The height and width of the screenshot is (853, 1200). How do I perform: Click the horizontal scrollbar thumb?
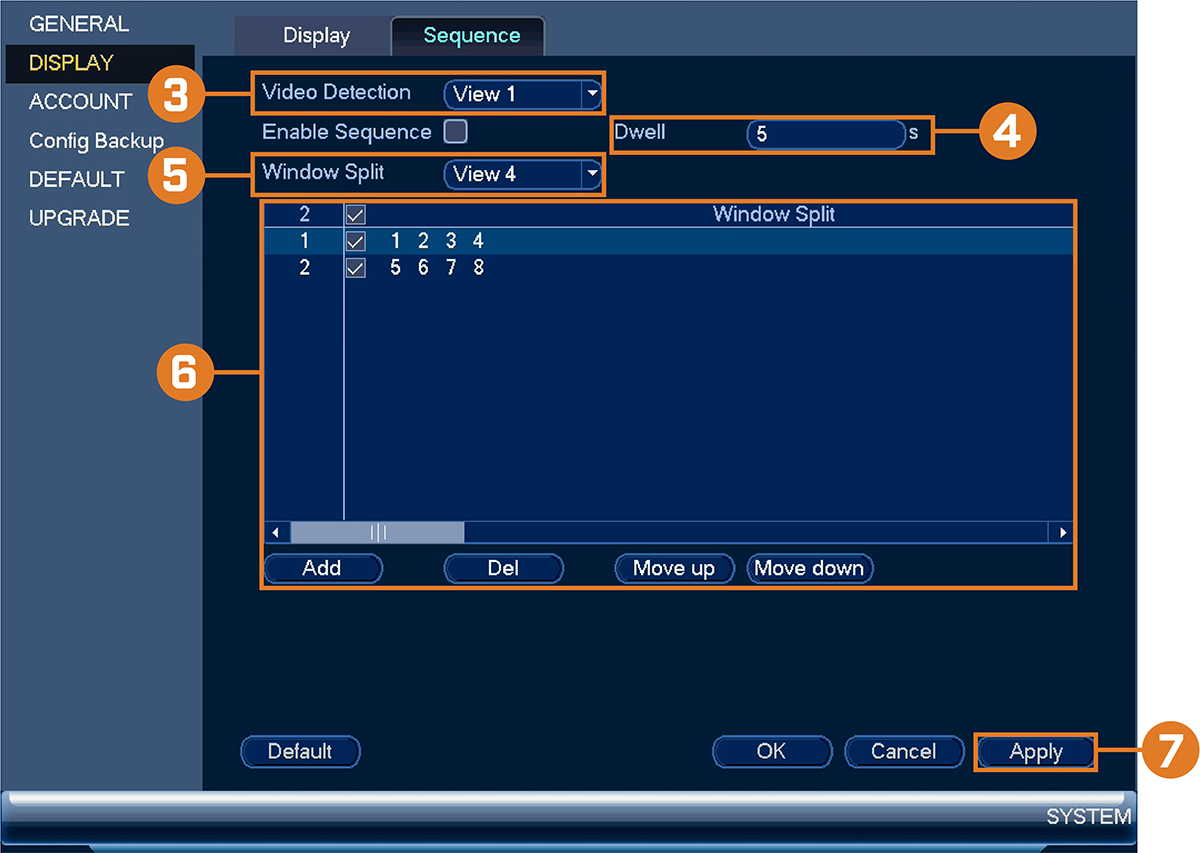tap(377, 532)
